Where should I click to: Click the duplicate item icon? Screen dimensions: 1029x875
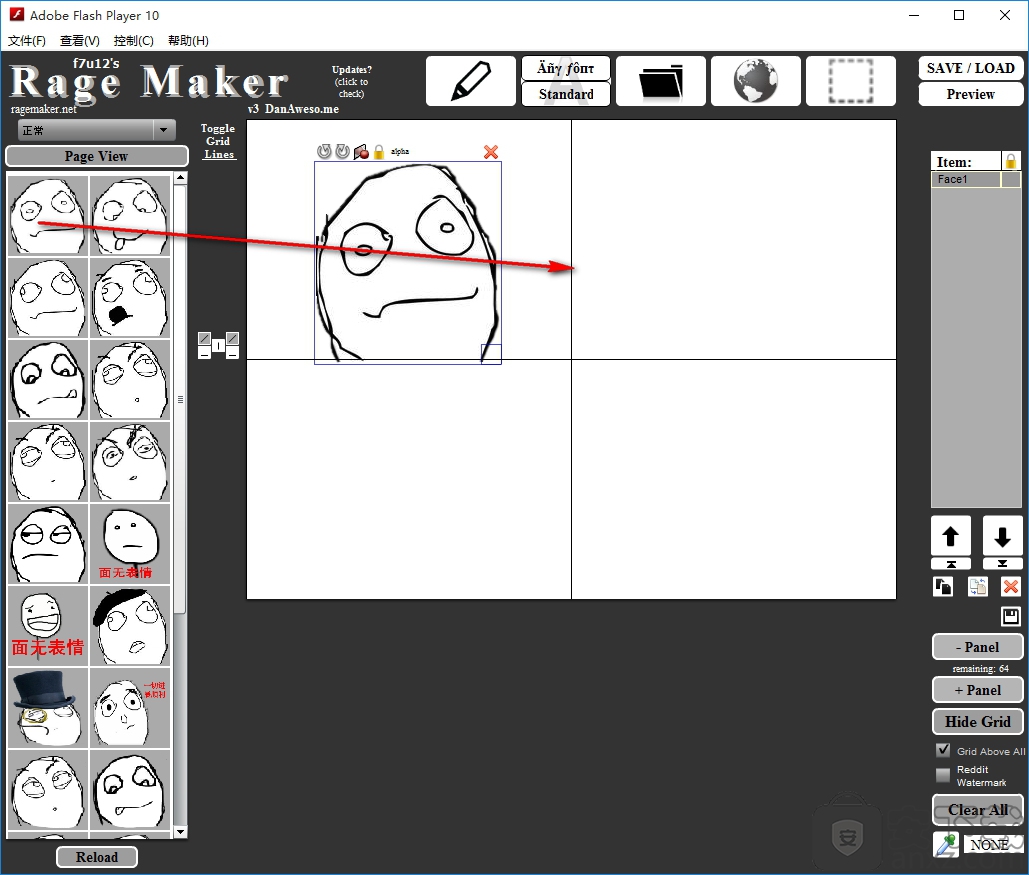[943, 586]
